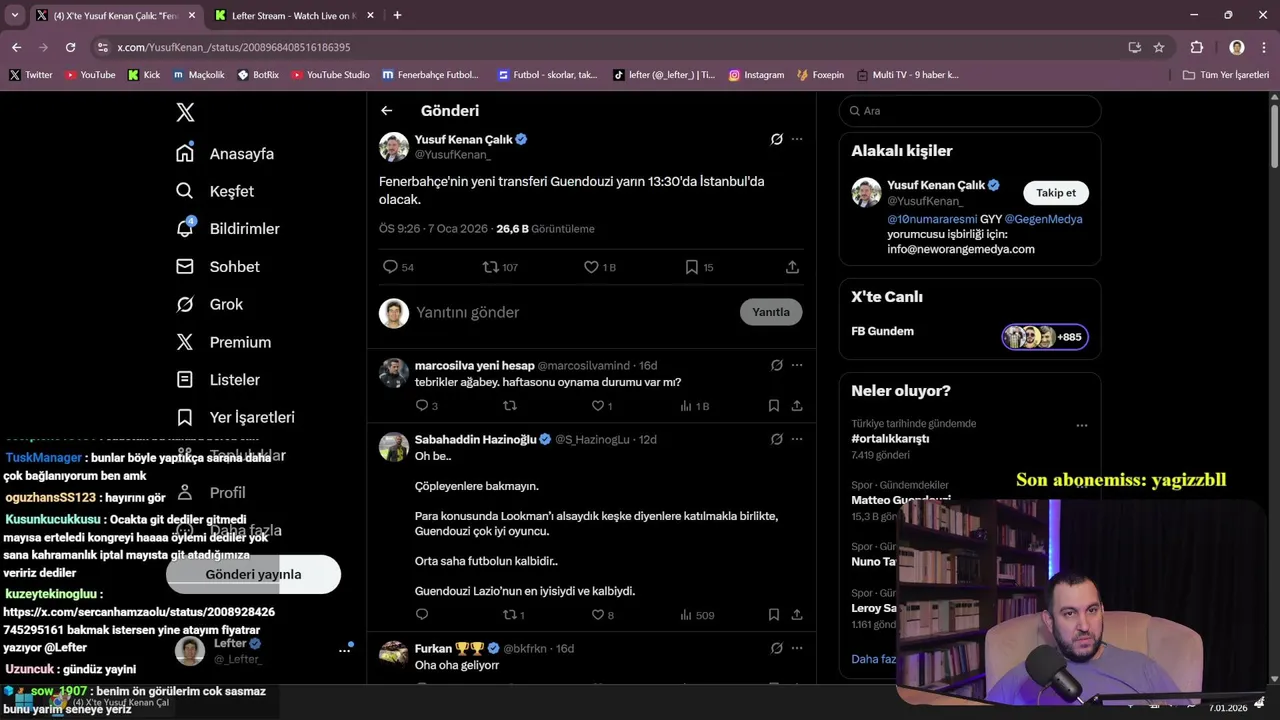This screenshot has height=720, width=1280.
Task: Open Sohbet messages
Action: [218, 267]
